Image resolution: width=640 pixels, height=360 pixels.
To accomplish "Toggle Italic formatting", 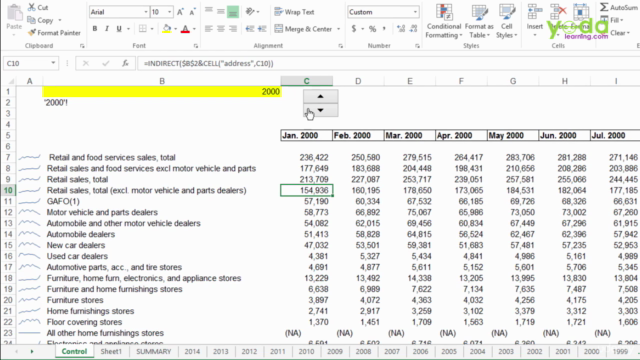I will (107, 29).
